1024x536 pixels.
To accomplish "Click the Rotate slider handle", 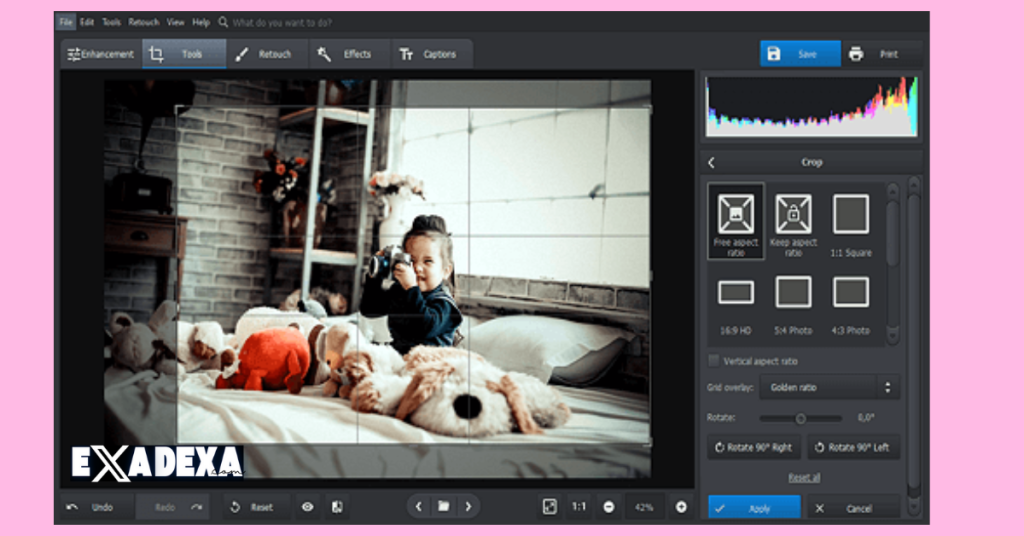I will coord(801,418).
